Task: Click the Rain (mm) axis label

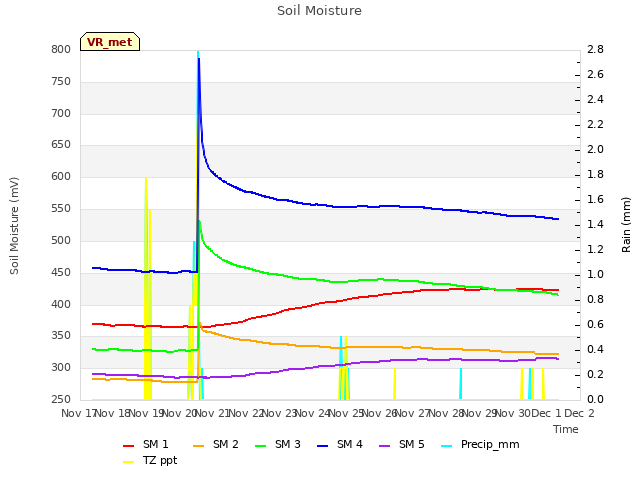Action: click(x=626, y=225)
